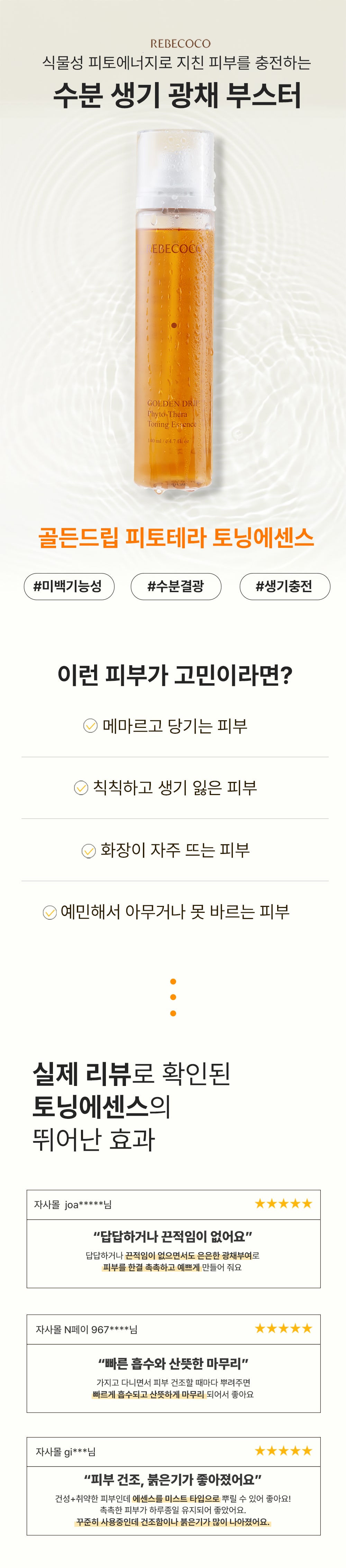Toggle the check icon beside 화장이 자주 뜨는 피부

click(89, 850)
